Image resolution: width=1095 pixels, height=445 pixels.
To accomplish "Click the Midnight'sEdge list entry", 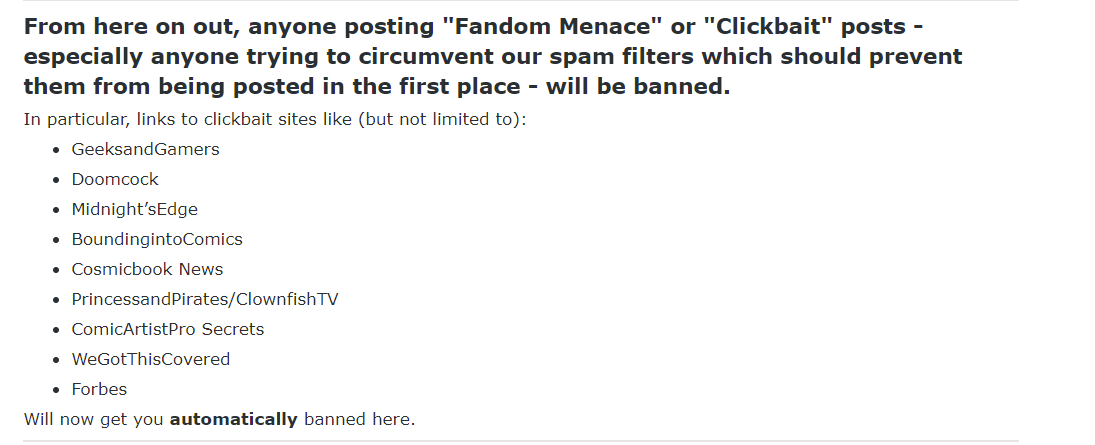I will (134, 210).
